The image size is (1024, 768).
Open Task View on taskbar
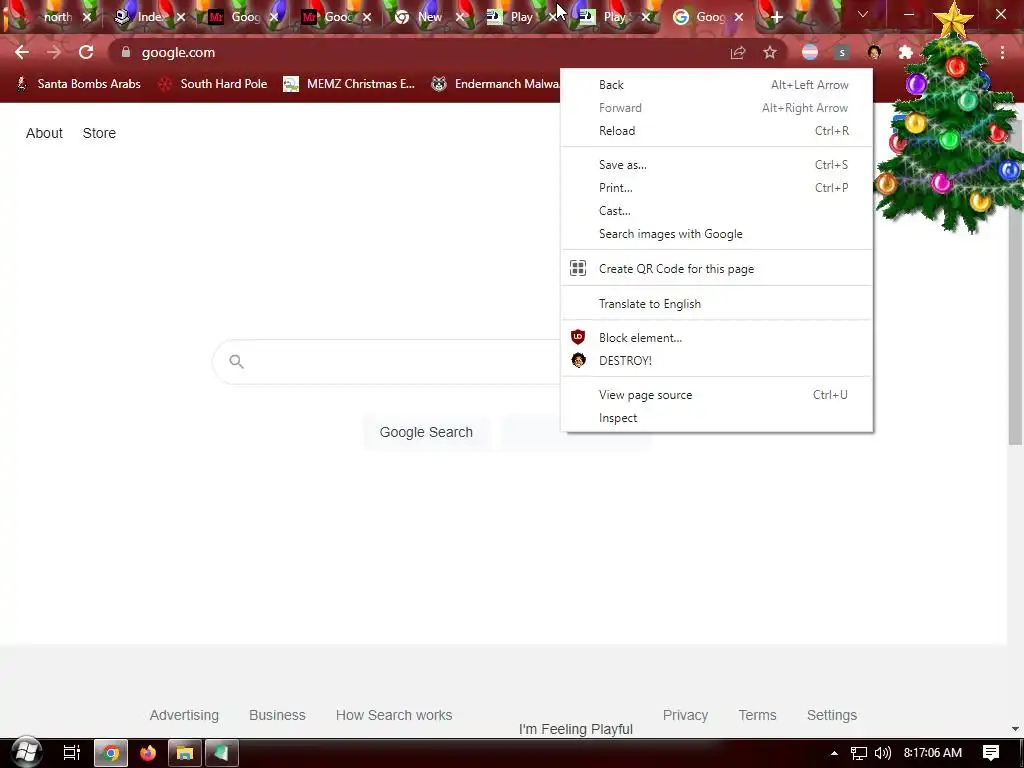(x=71, y=753)
